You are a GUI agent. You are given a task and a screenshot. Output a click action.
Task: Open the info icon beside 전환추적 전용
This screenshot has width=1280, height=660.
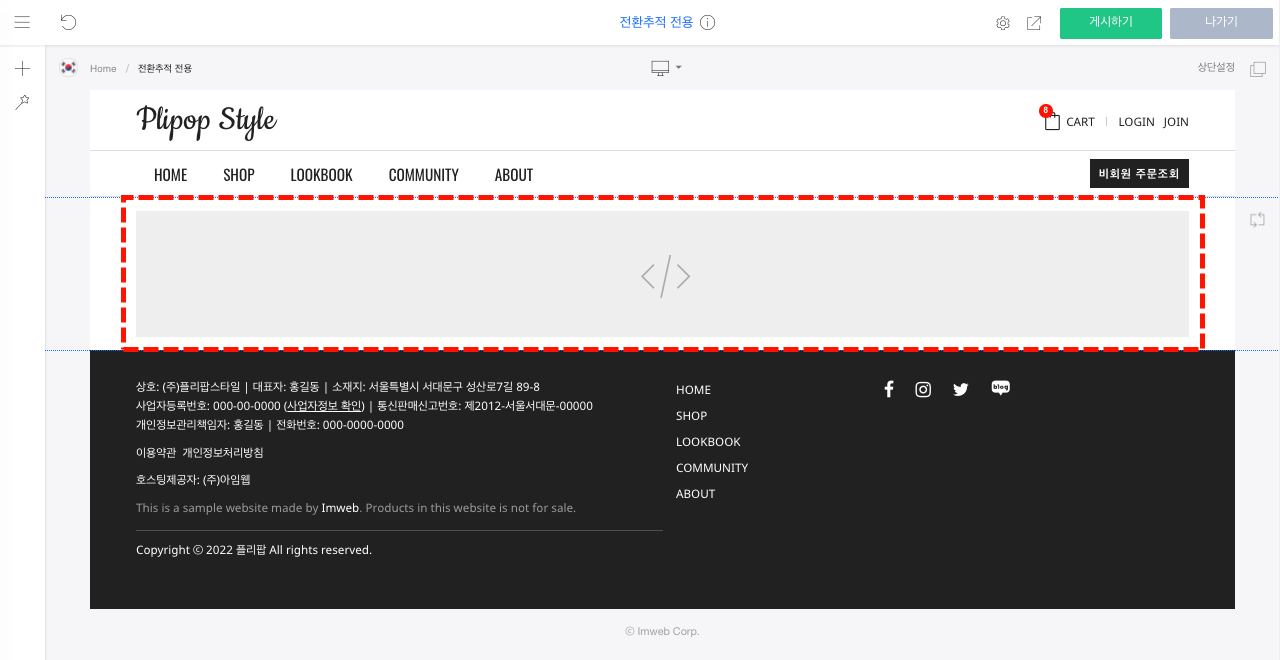coord(708,22)
